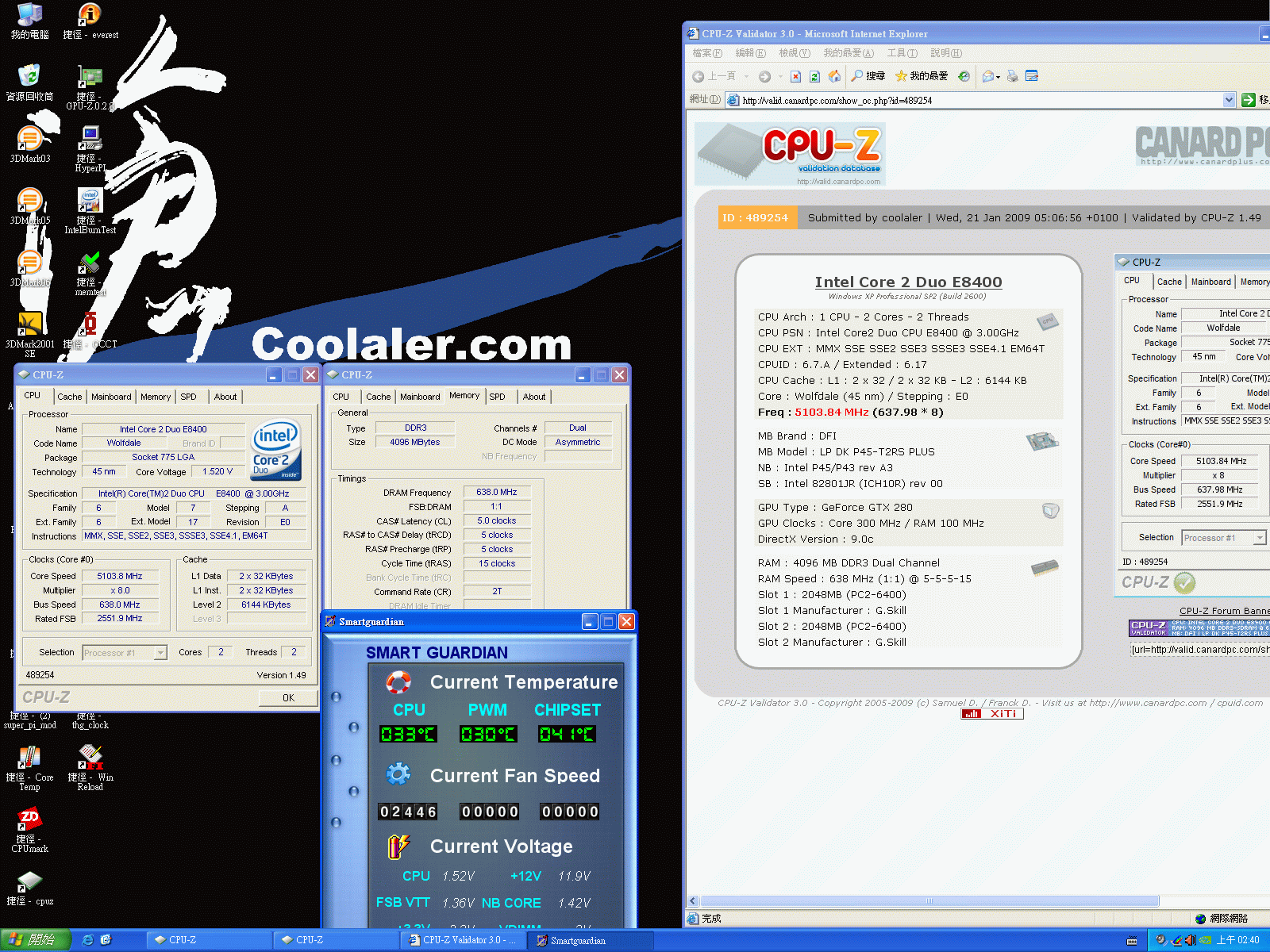Launch the HyperPI shortcut icon
Image resolution: width=1270 pixels, height=952 pixels.
(90, 149)
